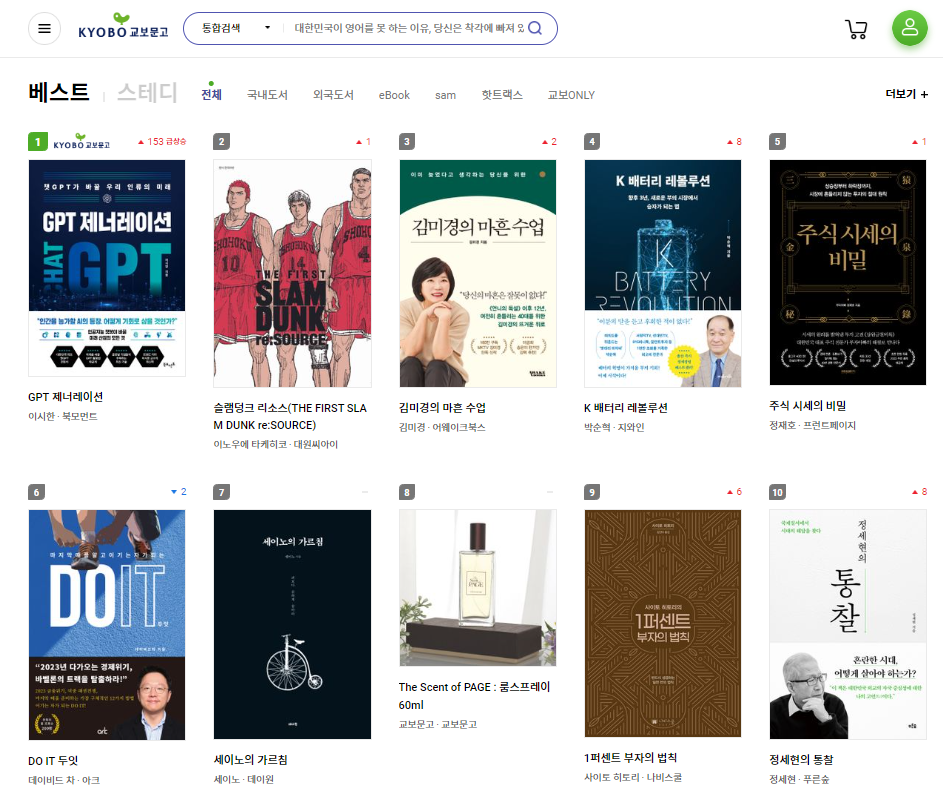The height and width of the screenshot is (804, 943).
Task: Click author text 정재호 · 프런트페이지
Action: click(812, 425)
